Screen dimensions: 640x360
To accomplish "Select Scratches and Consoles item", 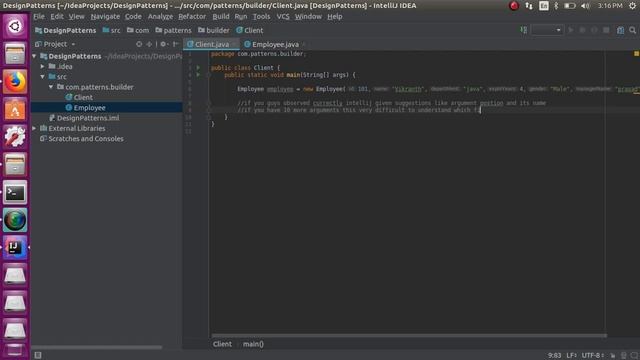I will coord(82,139).
